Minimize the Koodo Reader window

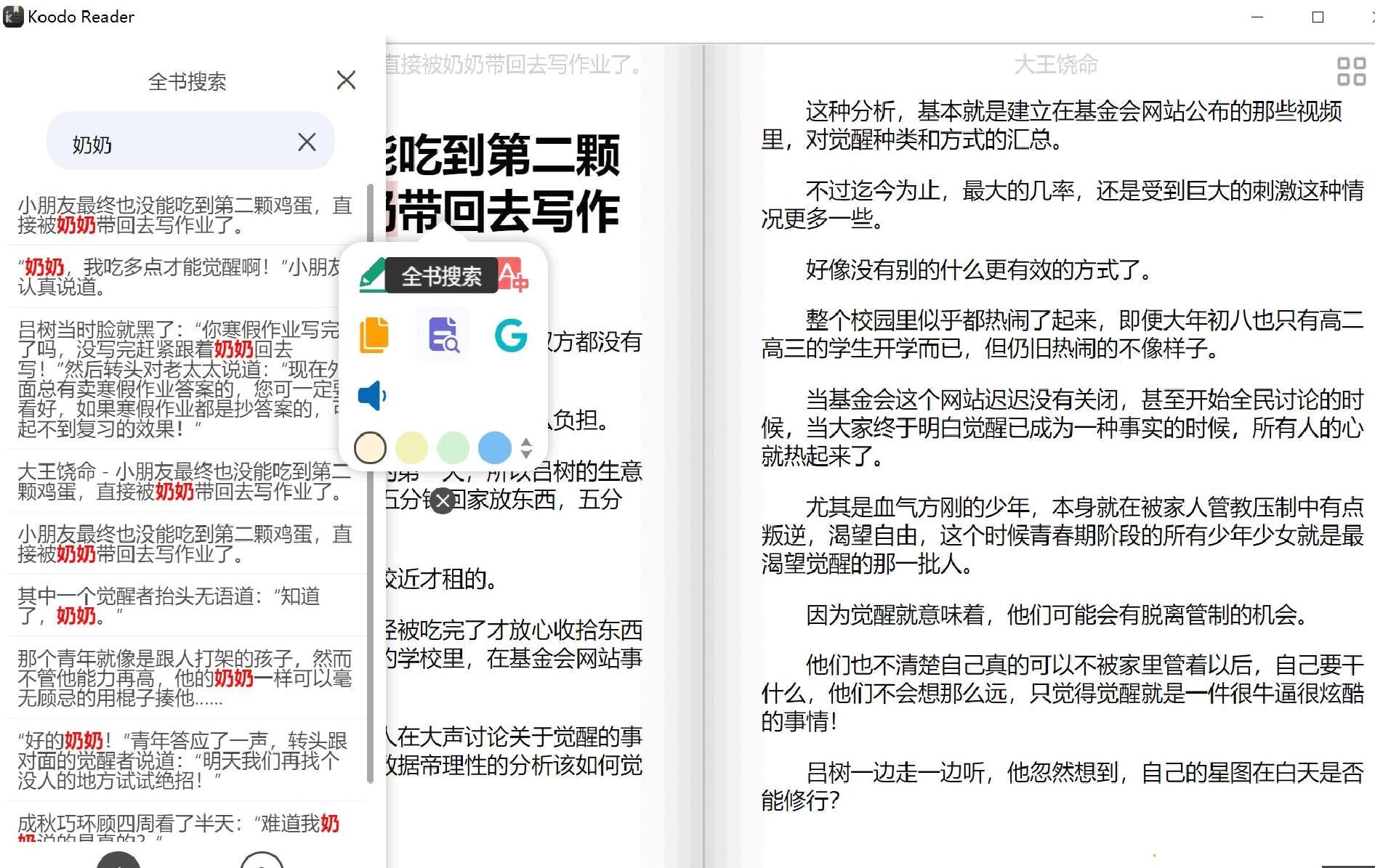[1259, 17]
